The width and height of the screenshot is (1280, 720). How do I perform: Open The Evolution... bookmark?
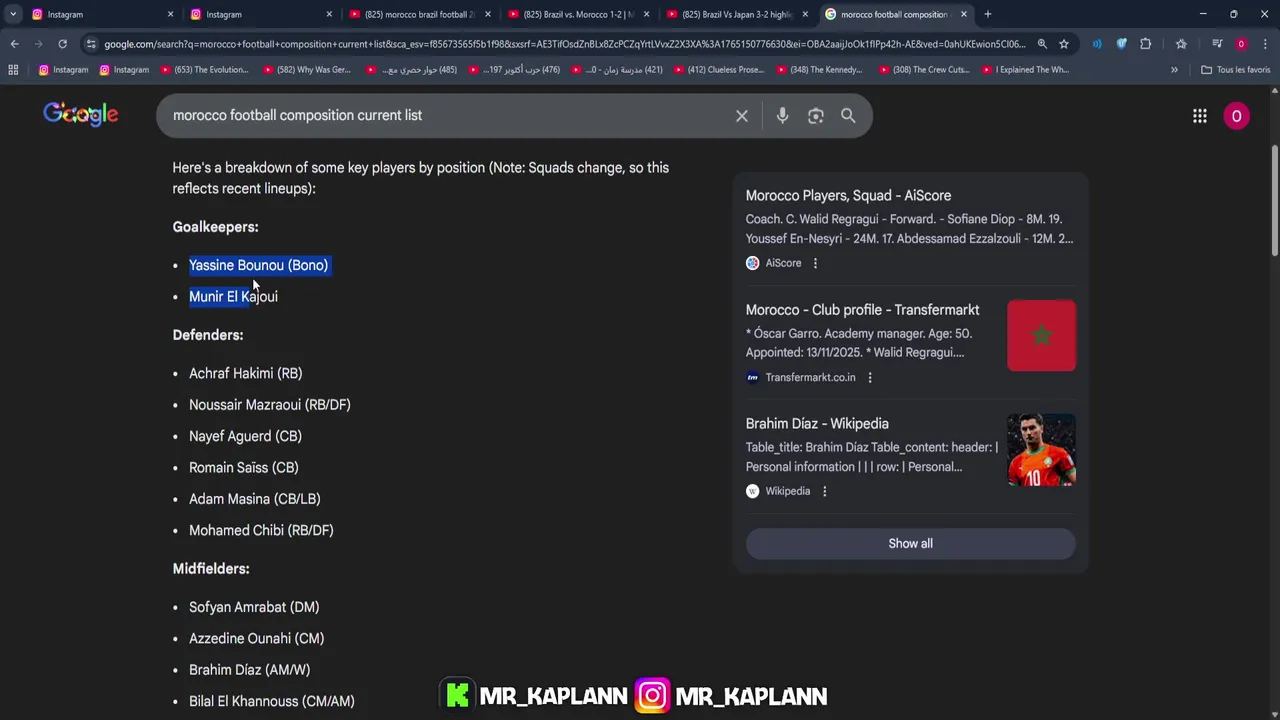[204, 70]
